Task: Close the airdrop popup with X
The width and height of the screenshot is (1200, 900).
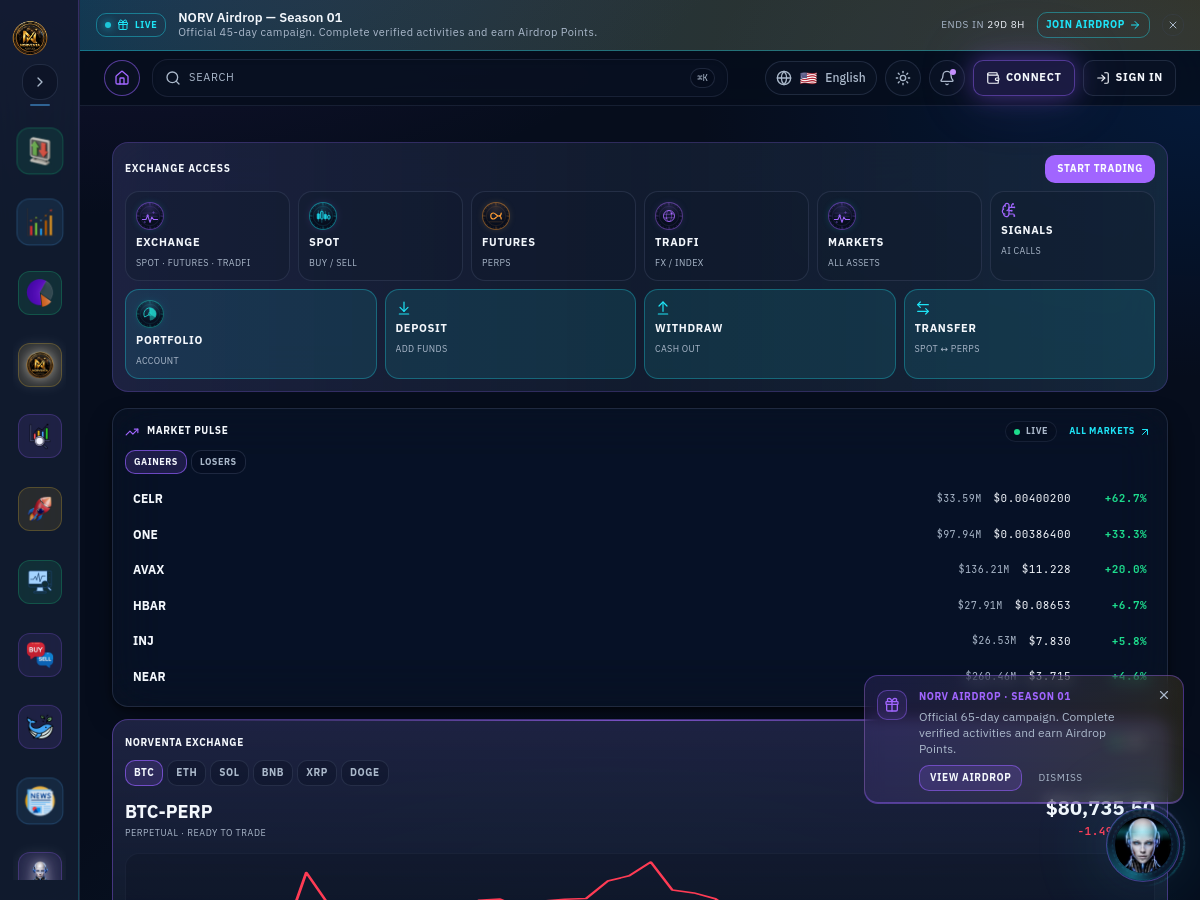Action: click(x=1163, y=695)
